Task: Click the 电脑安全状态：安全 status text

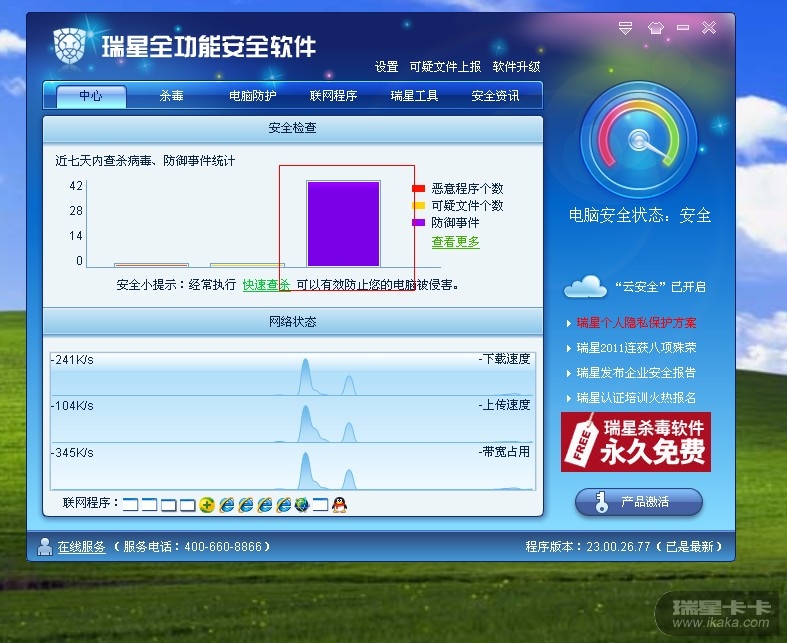Action: pyautogui.click(x=639, y=215)
